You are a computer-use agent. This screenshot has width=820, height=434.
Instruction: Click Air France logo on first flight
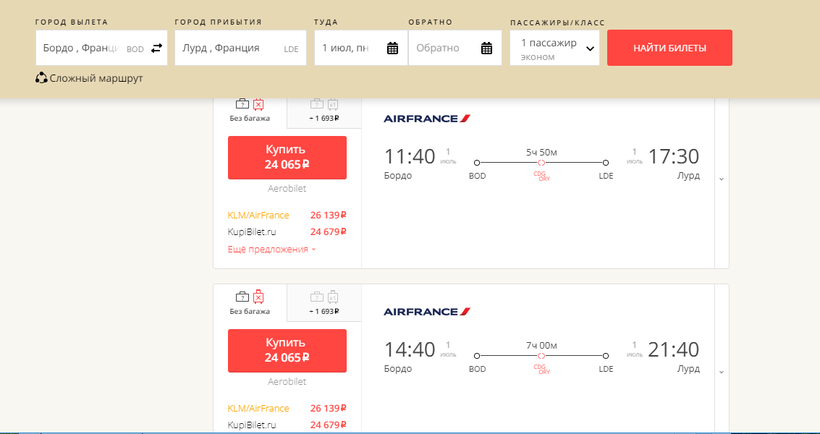(427, 118)
